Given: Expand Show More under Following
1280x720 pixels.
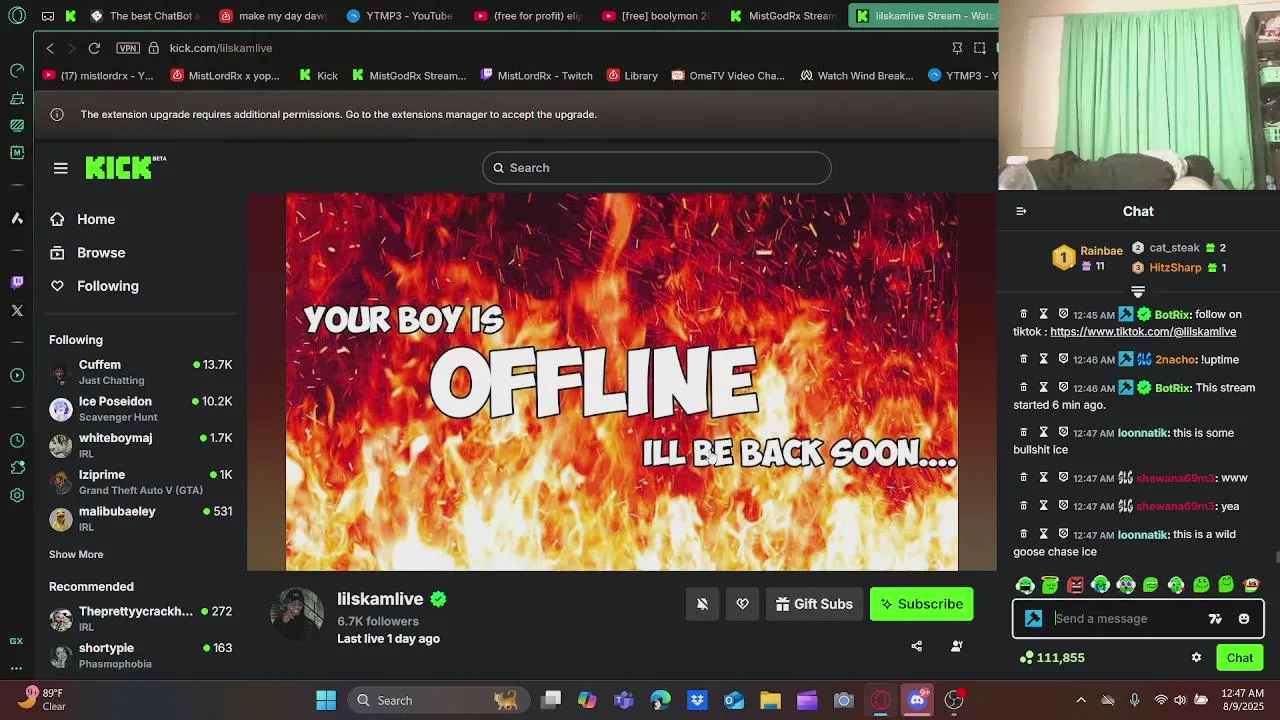Looking at the screenshot, I should (x=76, y=554).
